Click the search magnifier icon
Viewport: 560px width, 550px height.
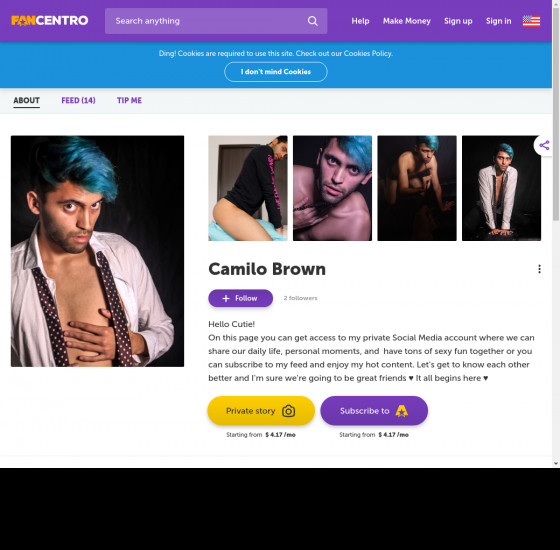(x=312, y=21)
